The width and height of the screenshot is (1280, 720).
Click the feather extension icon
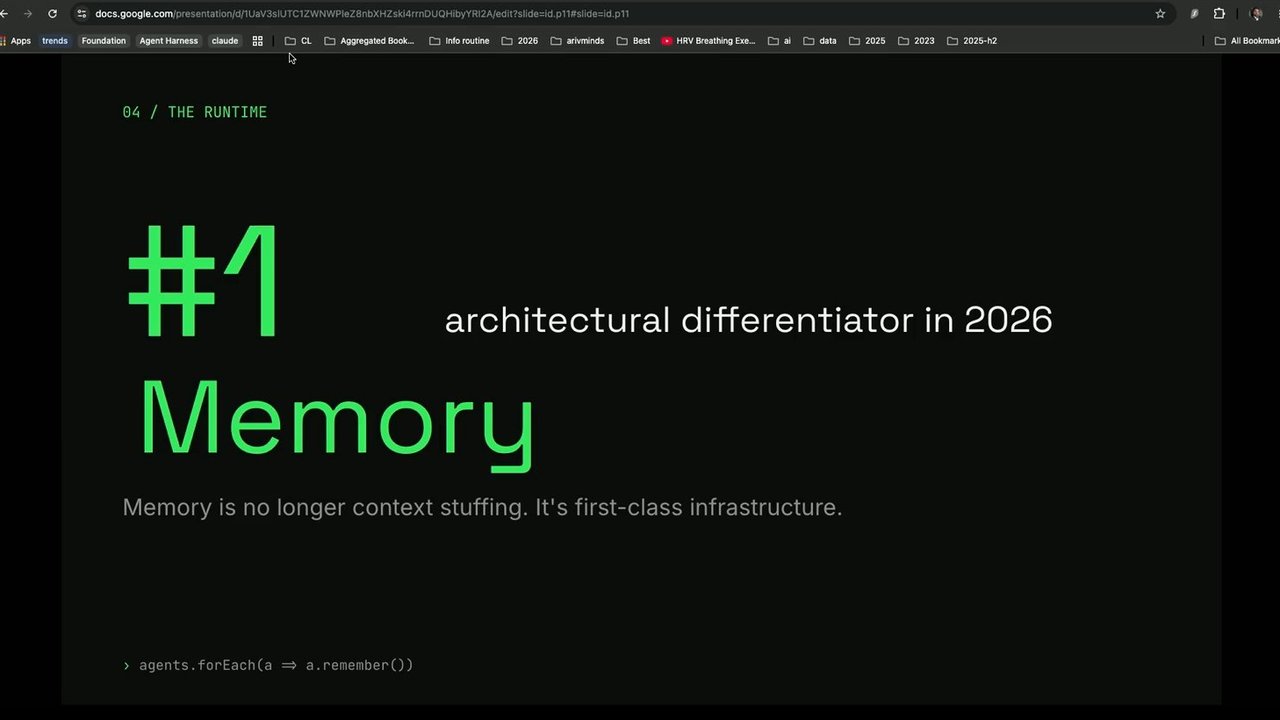(1194, 14)
